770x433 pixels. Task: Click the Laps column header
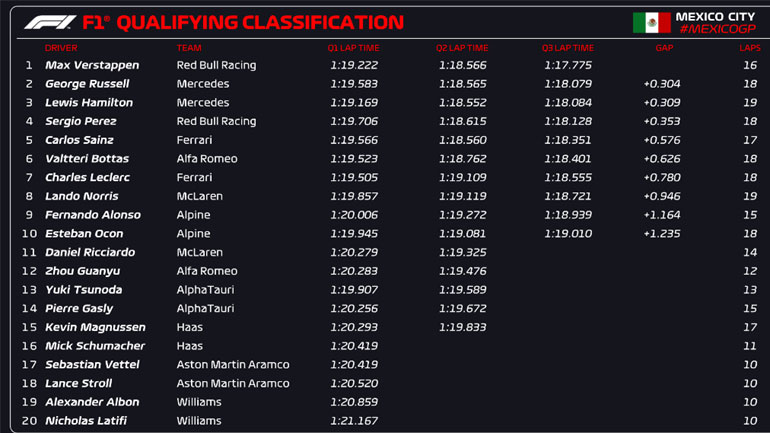tap(749, 48)
